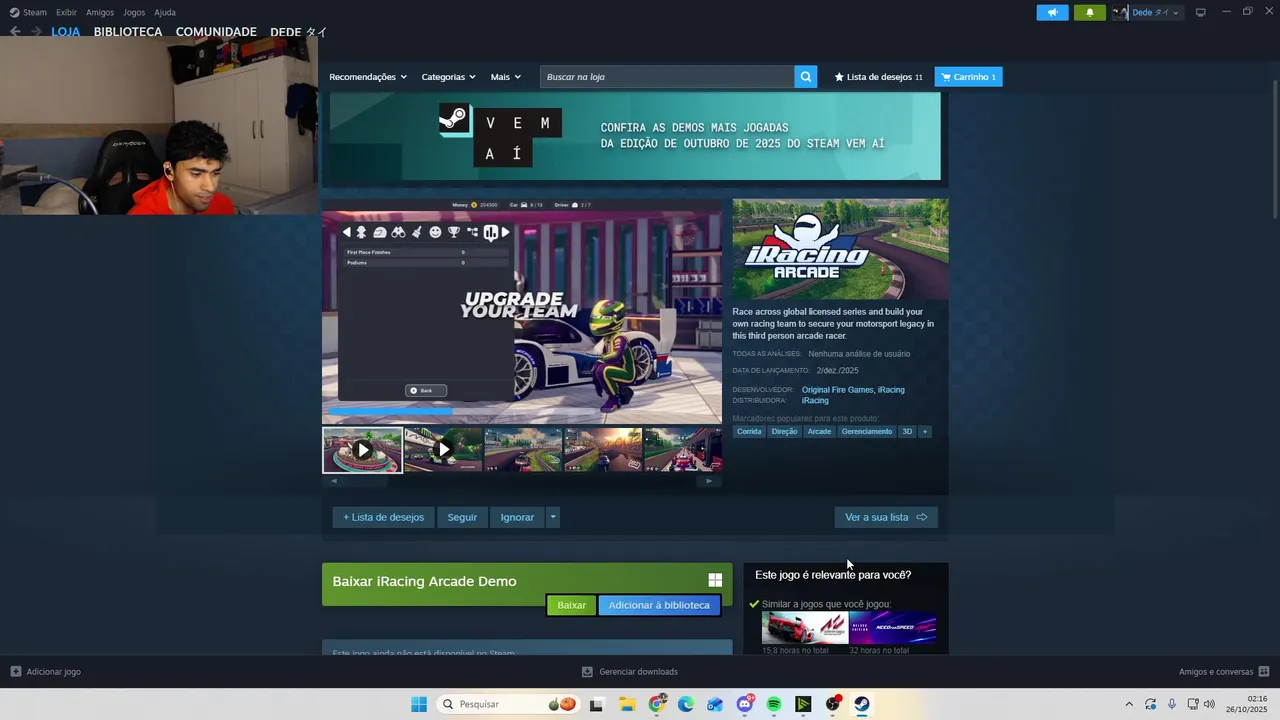The width and height of the screenshot is (1280, 720).
Task: Click the store search magnifier button
Action: (806, 77)
